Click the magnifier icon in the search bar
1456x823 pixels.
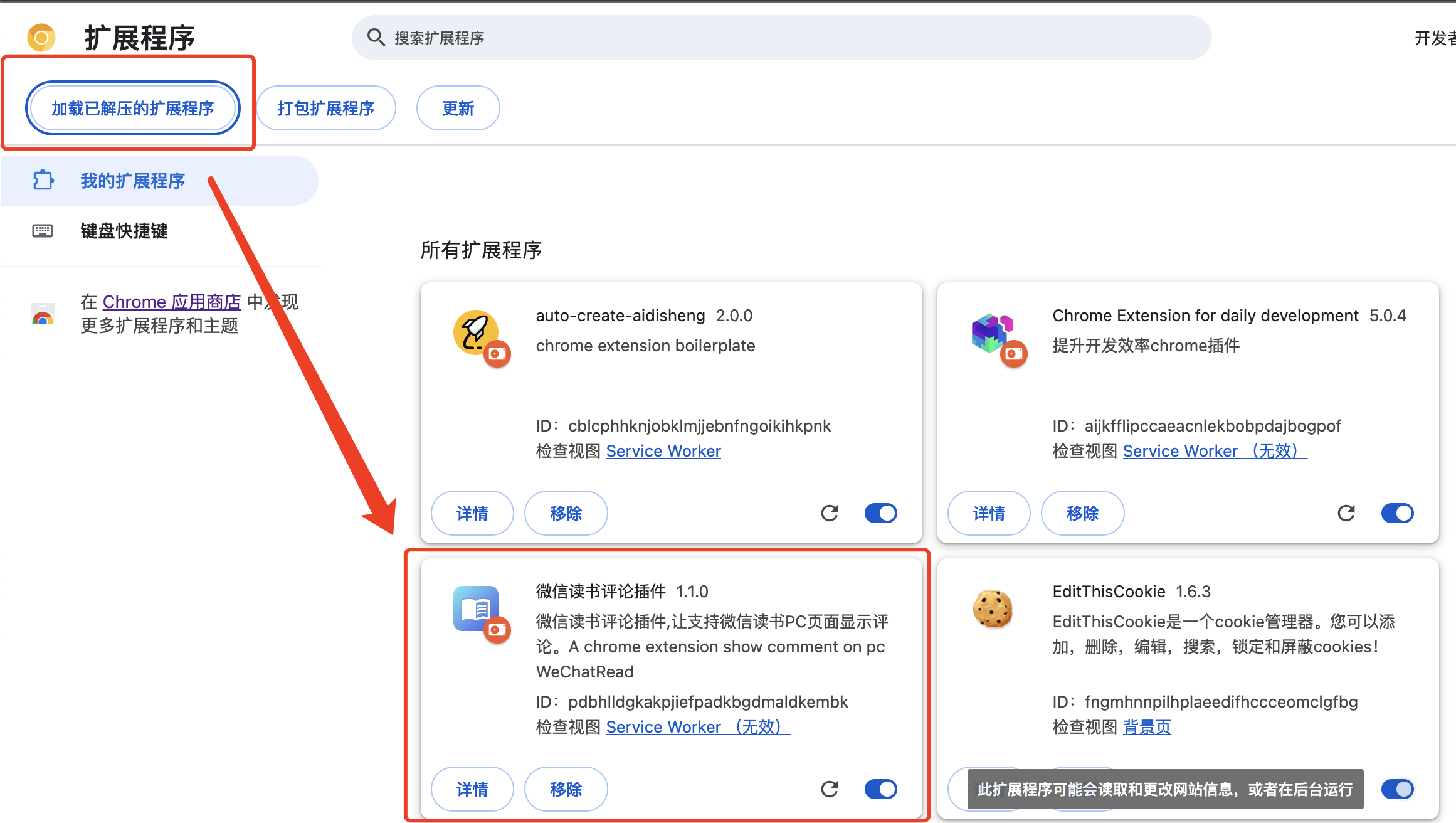click(376, 38)
